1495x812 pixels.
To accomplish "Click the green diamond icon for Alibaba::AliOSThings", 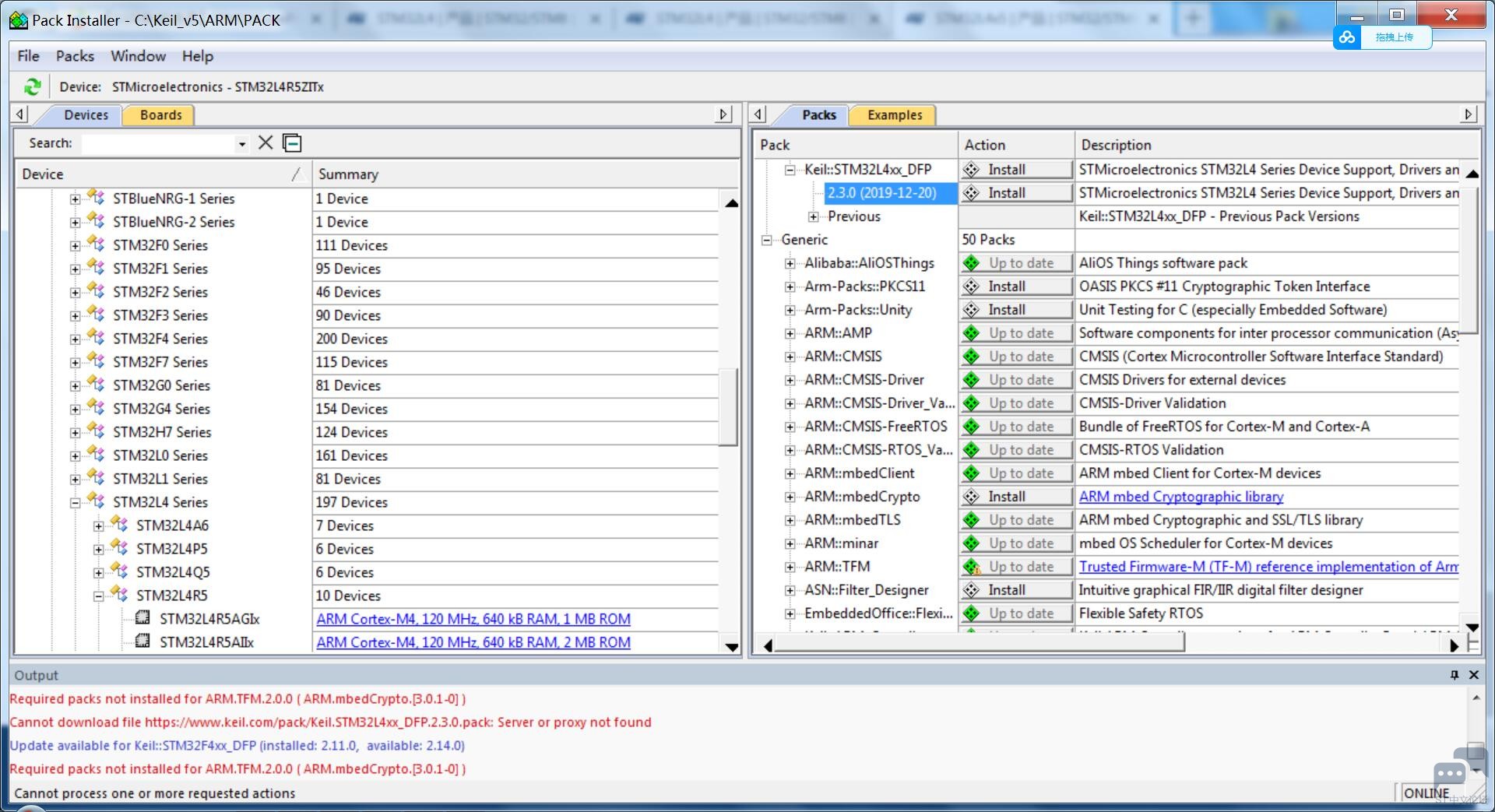I will pos(972,263).
